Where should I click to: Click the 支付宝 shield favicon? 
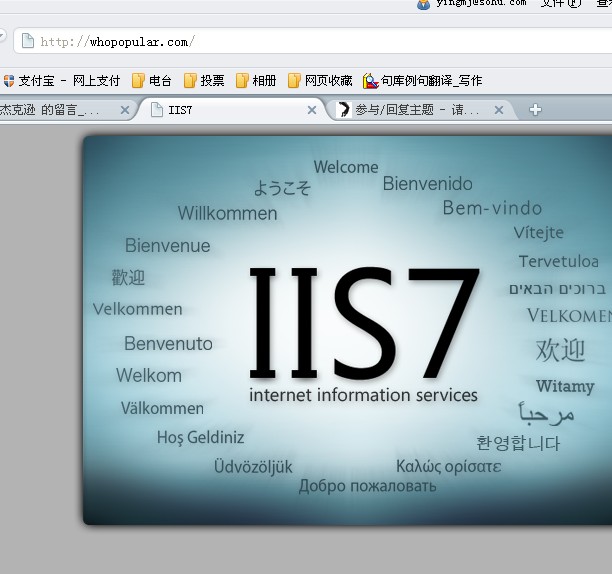pos(9,81)
